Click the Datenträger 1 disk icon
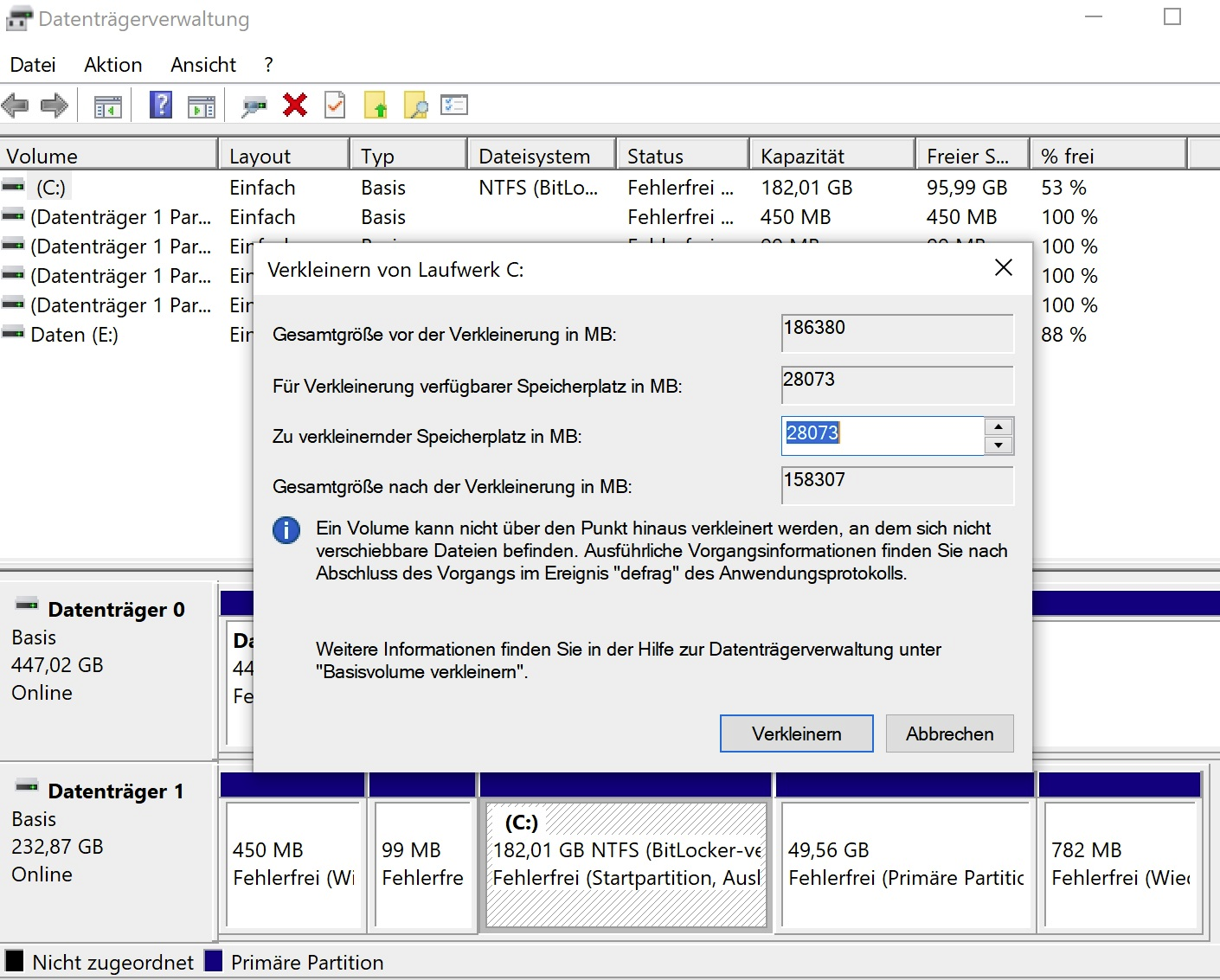1220x980 pixels. 28,785
